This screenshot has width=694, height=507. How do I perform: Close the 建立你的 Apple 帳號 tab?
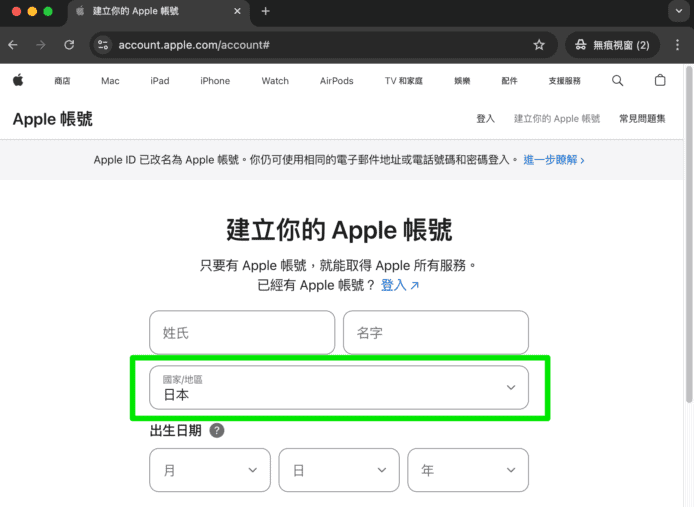coord(237,11)
